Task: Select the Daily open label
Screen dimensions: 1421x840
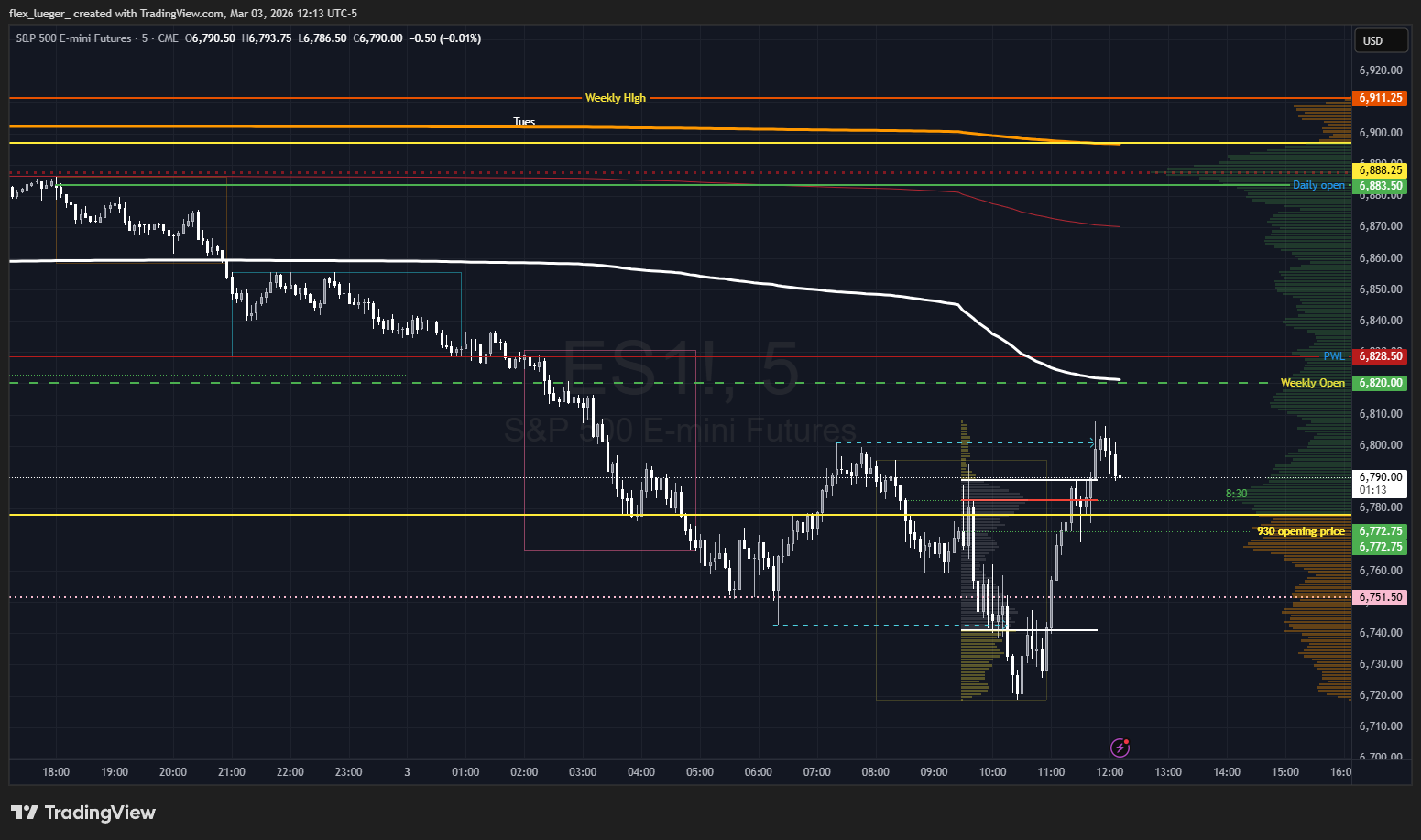Action: 1318,185
